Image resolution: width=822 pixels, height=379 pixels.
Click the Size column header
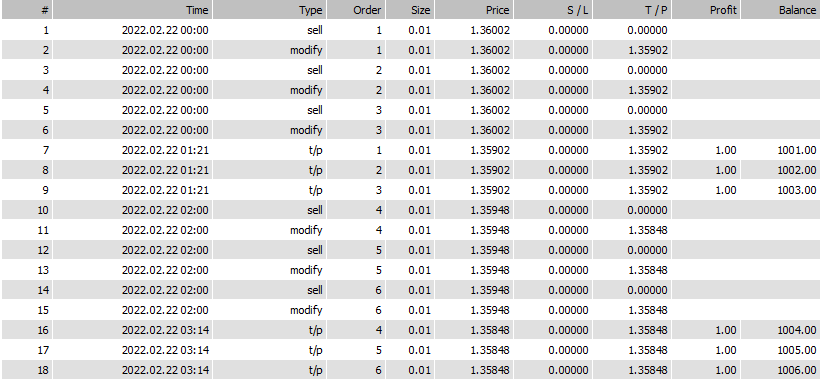pyautogui.click(x=410, y=9)
